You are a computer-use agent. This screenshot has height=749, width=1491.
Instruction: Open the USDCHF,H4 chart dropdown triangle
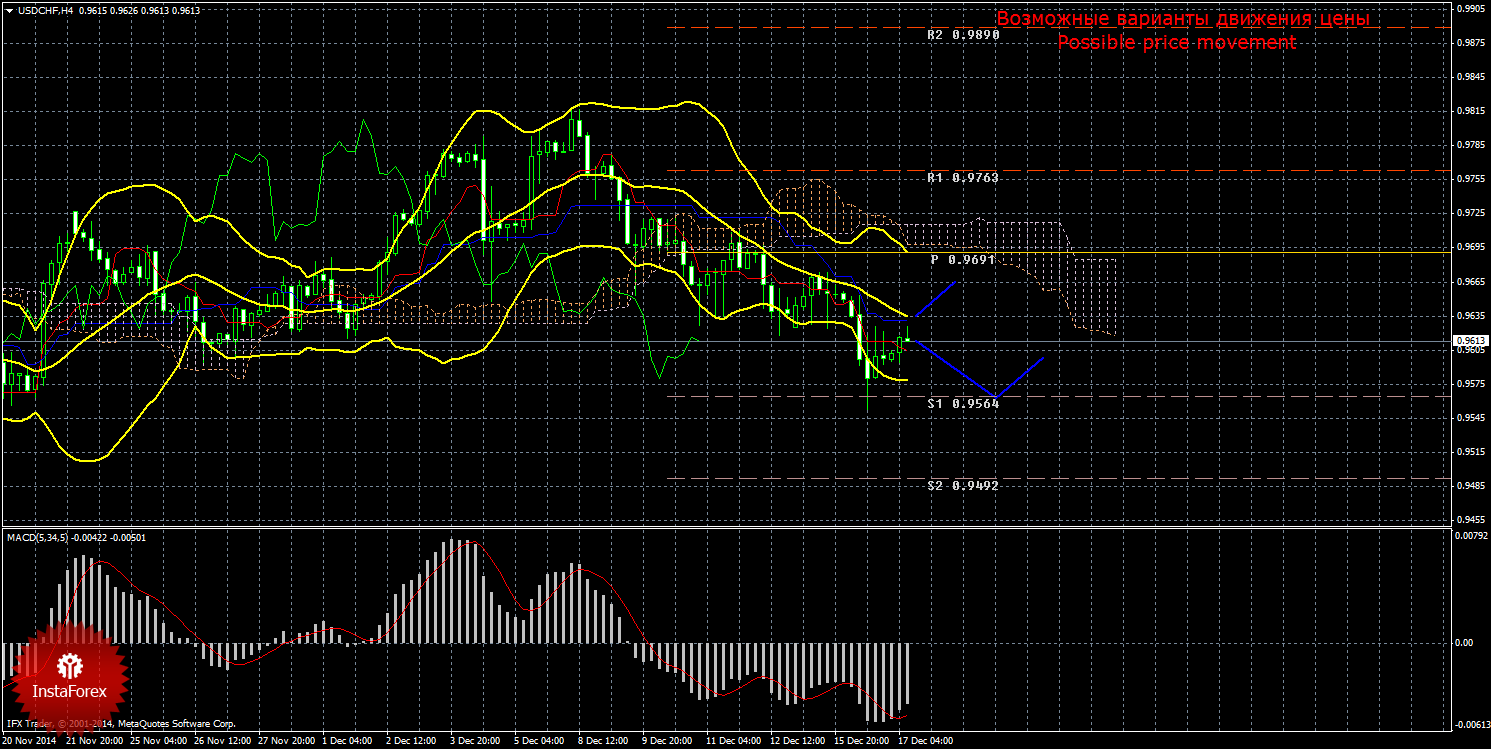[9, 9]
